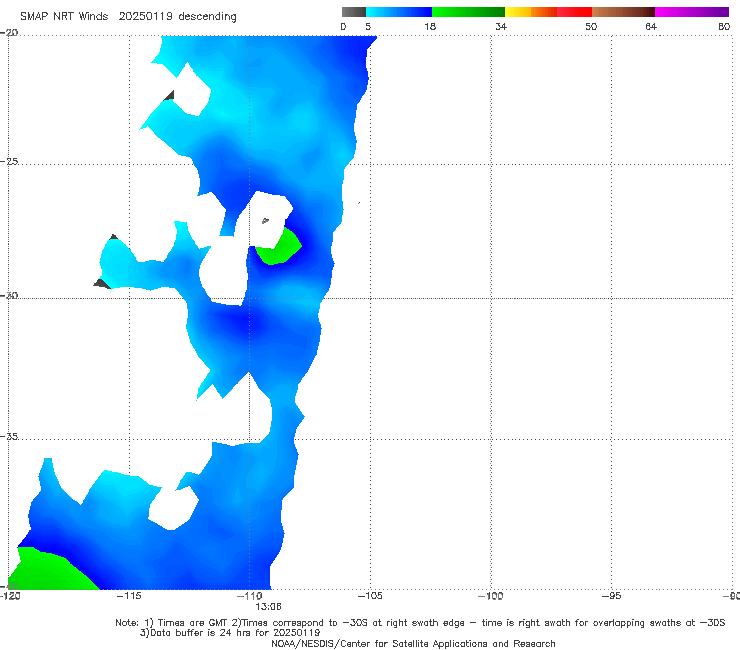Image resolution: width=740 pixels, height=650 pixels.
Task: Click the color bar label 18
Action: click(430, 26)
